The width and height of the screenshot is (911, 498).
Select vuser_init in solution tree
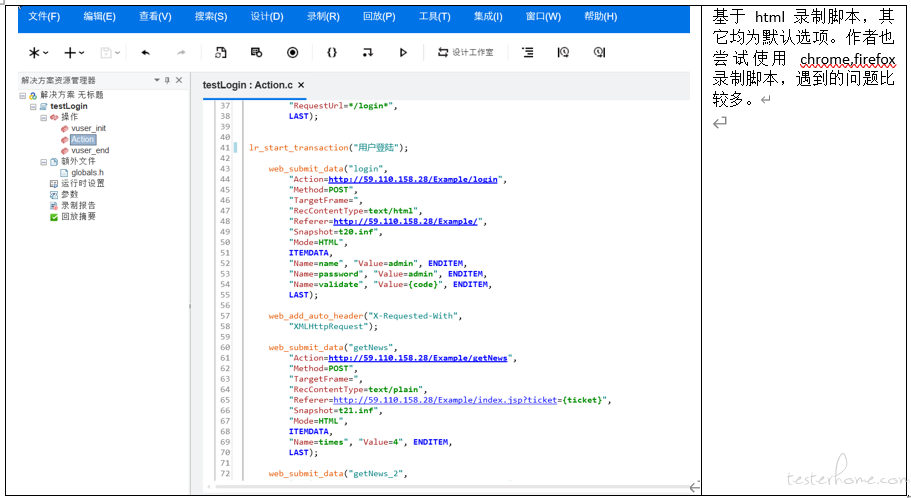[88, 128]
